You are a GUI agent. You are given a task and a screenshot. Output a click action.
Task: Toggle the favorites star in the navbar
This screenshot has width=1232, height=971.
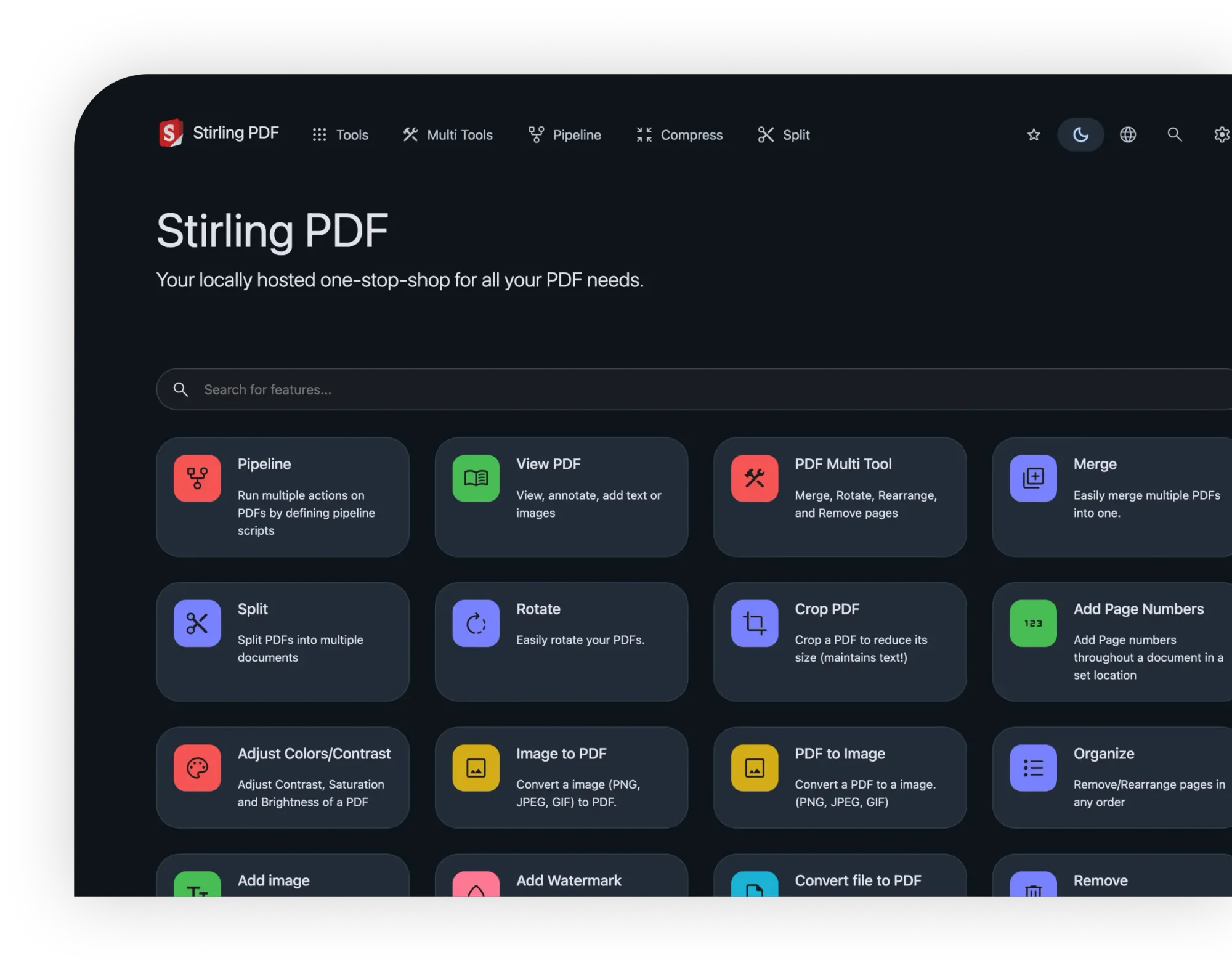point(1033,134)
